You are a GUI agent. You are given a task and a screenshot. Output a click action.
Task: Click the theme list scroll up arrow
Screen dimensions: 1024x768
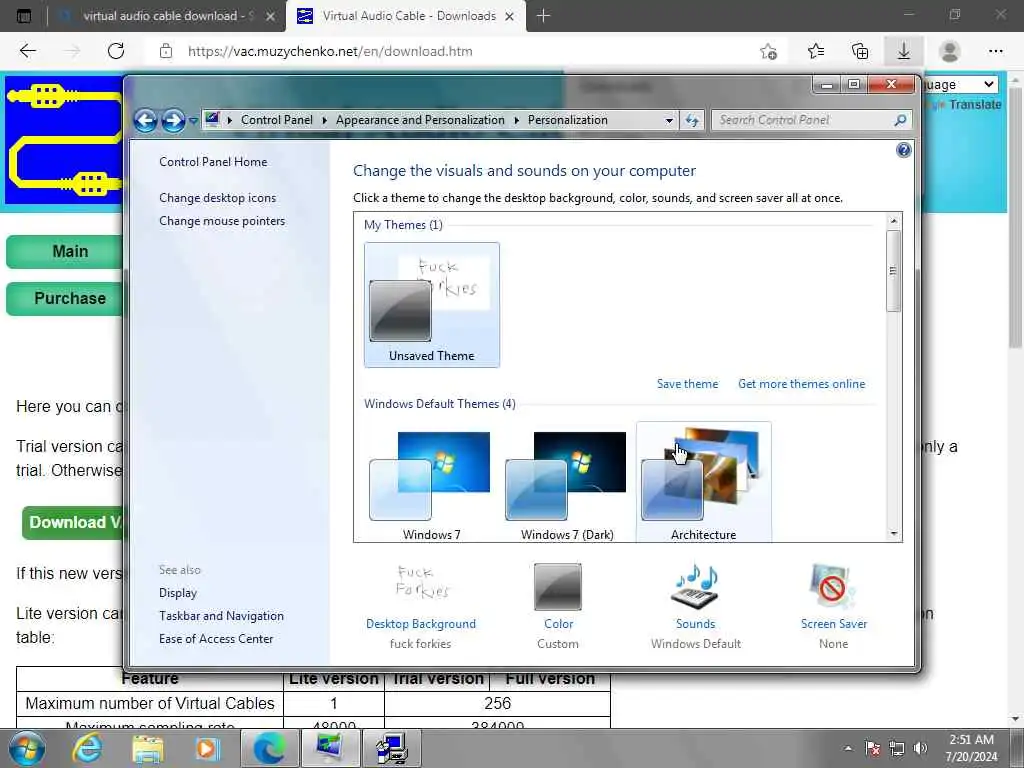tap(893, 221)
